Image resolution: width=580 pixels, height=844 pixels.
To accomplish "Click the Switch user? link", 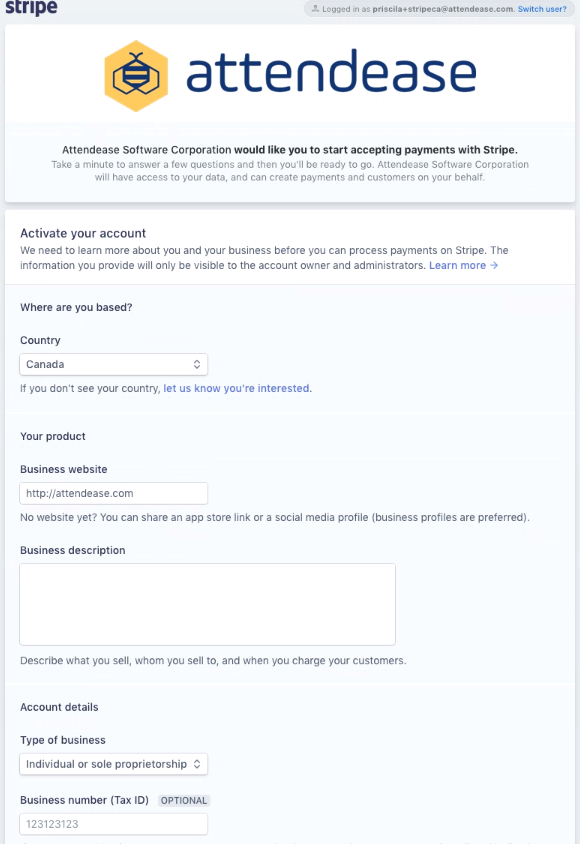I will (x=541, y=9).
